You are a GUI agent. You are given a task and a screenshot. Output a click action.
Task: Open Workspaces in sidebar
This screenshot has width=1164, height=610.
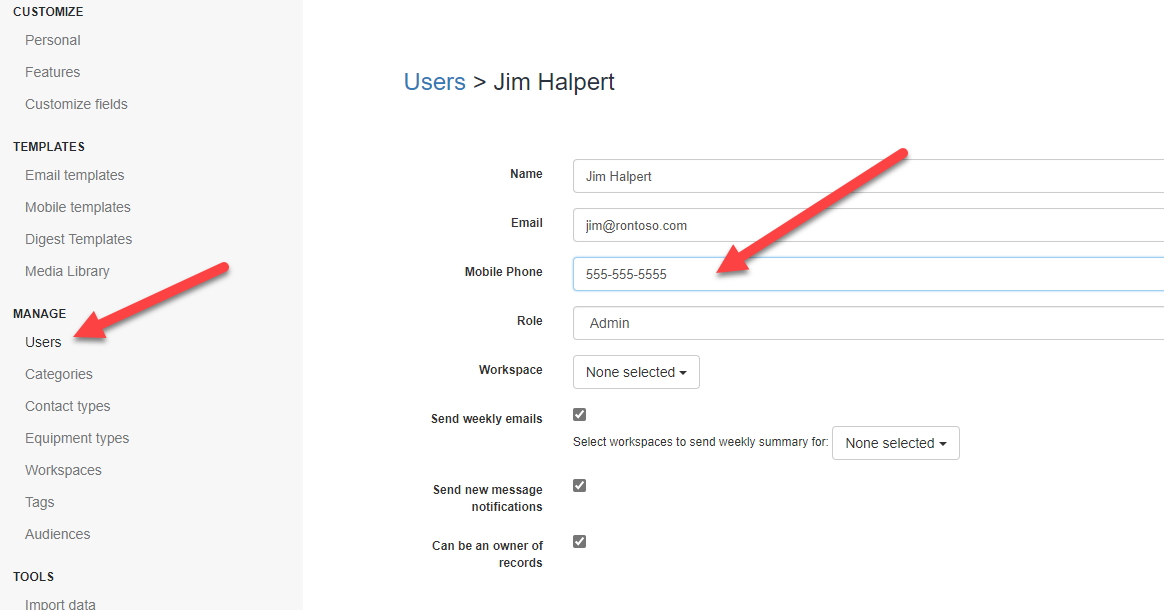[x=63, y=470]
